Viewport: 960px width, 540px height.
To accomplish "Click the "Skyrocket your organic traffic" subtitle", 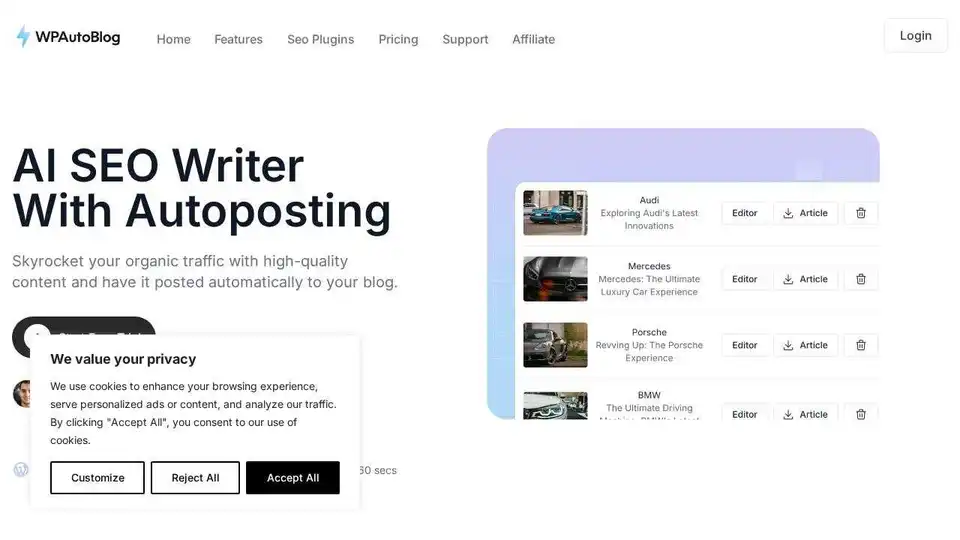I will 204,272.
